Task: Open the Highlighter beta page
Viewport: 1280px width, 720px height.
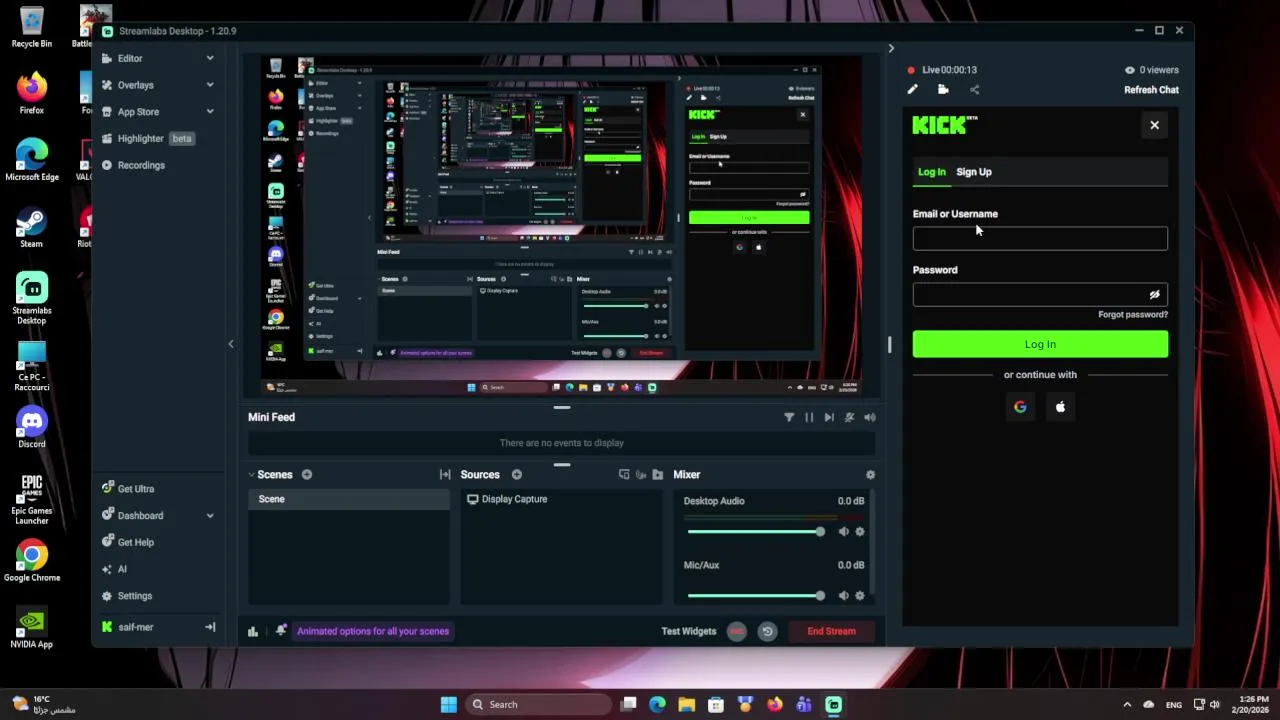Action: coord(148,138)
